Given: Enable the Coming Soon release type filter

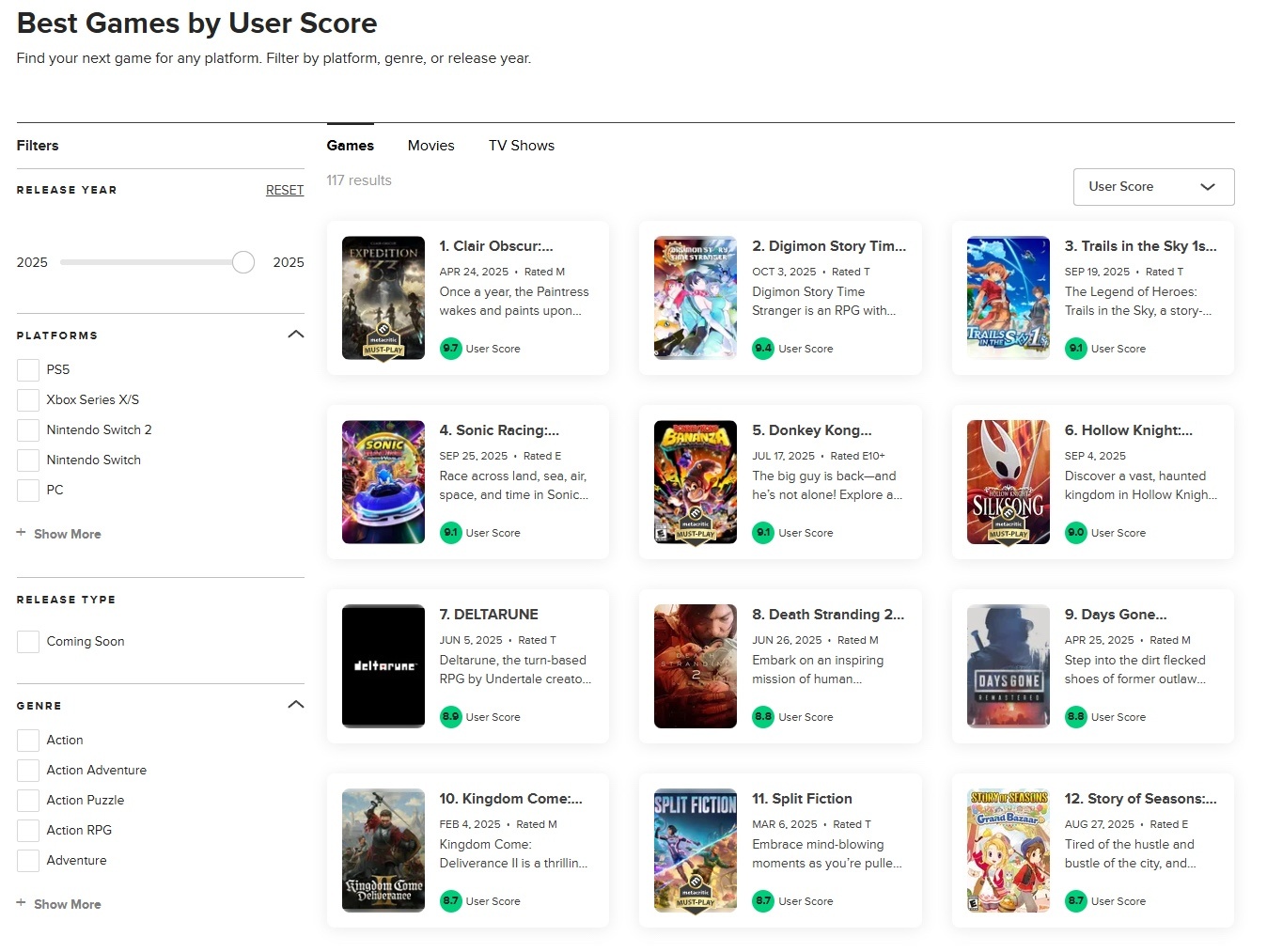Looking at the screenshot, I should click(28, 641).
